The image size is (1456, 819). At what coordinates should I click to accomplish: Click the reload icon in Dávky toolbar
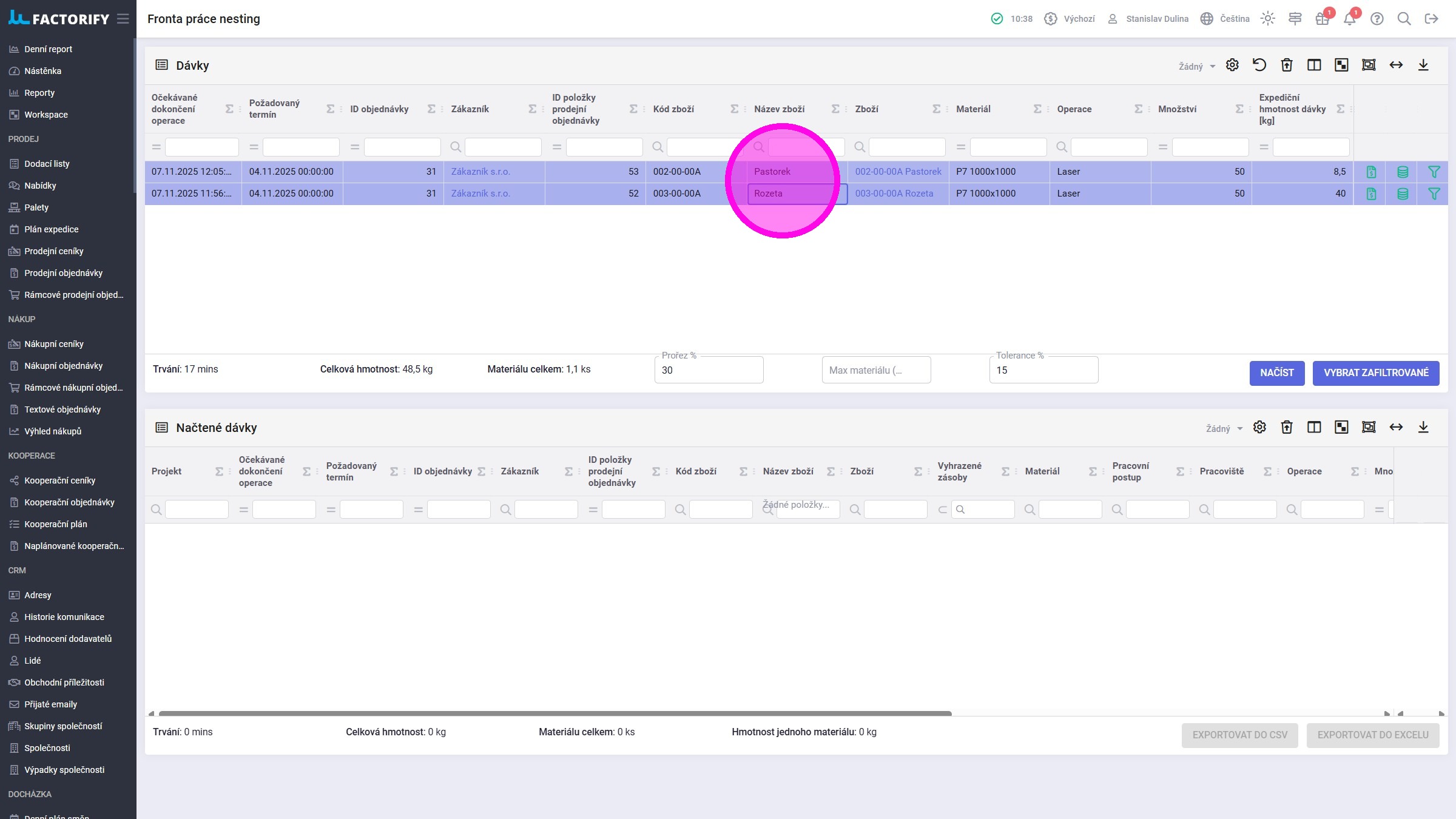click(x=1259, y=65)
